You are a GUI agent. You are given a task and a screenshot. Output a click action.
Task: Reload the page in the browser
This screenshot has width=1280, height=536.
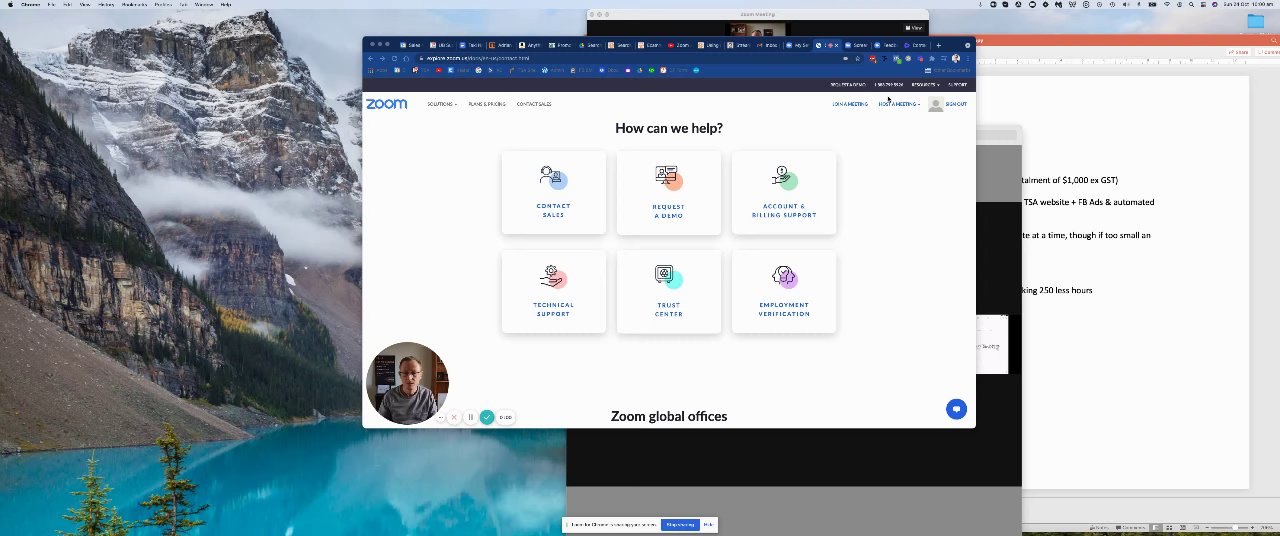pos(394,58)
